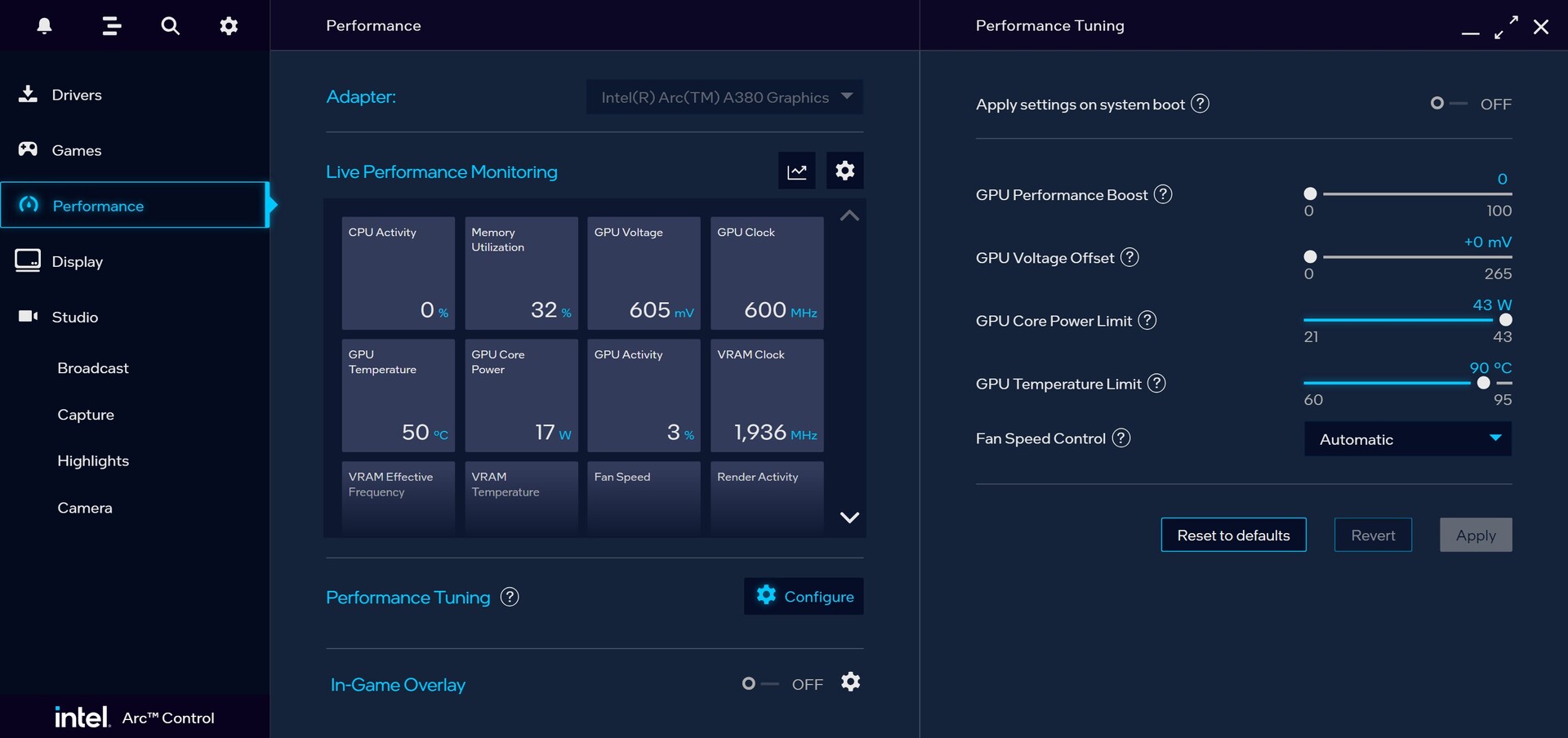
Task: Click the search magnifier icon
Action: click(170, 26)
